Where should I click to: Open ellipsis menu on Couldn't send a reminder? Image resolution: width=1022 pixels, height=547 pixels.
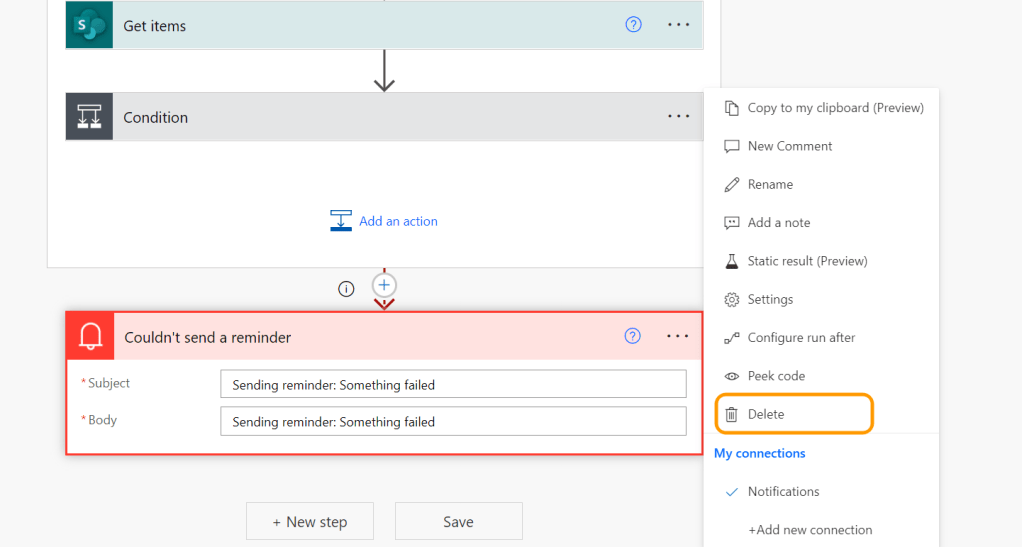click(x=678, y=336)
